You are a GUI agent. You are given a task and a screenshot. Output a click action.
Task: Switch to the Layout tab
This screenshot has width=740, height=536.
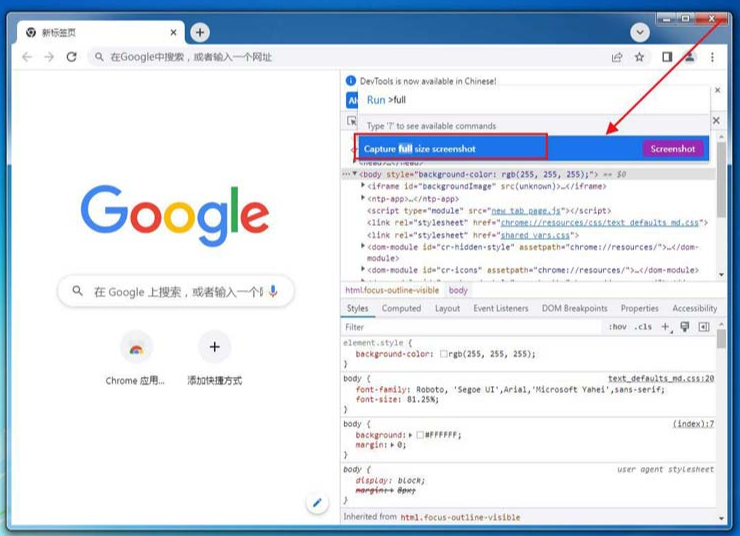click(x=447, y=308)
